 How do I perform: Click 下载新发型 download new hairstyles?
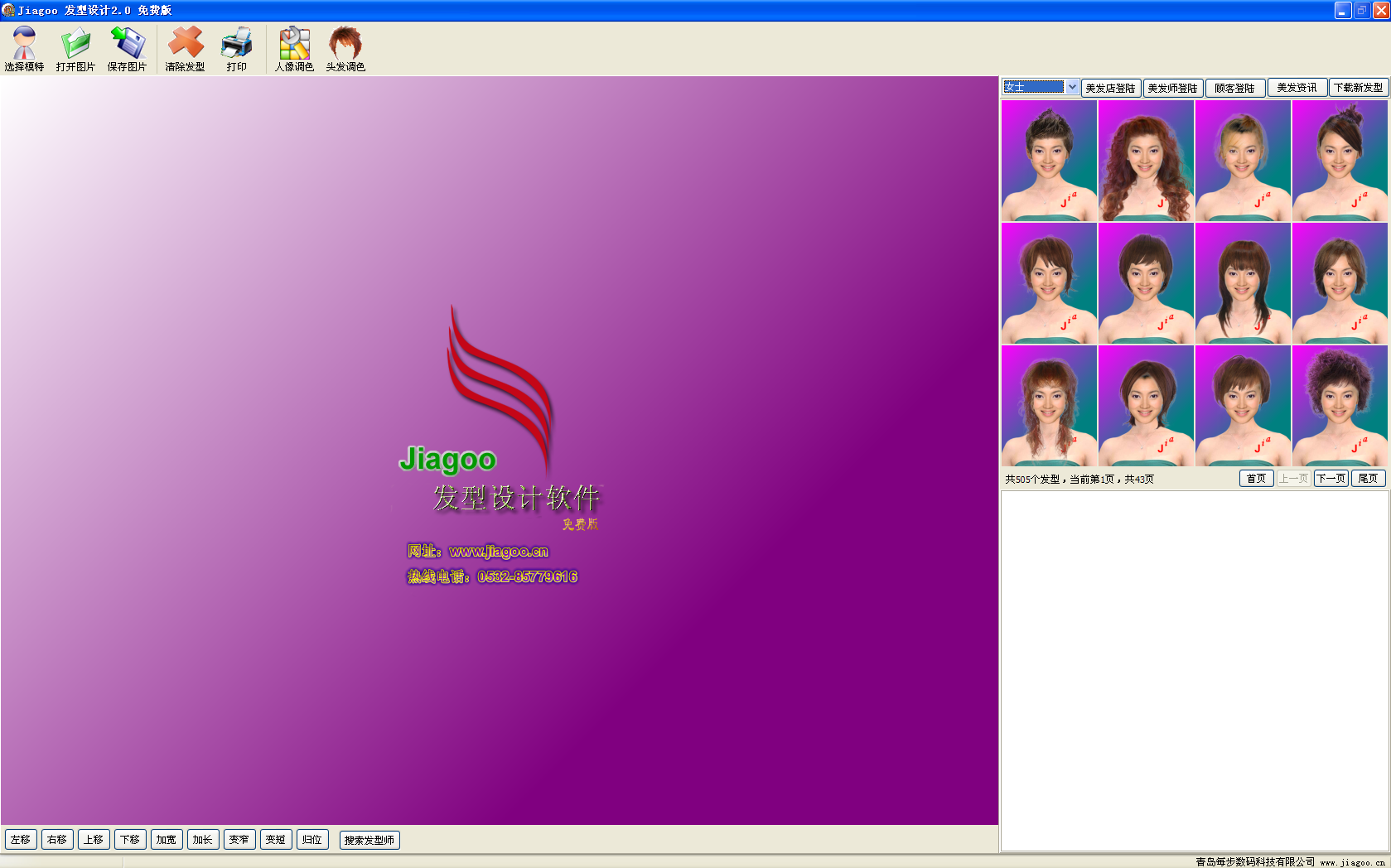coord(1359,88)
